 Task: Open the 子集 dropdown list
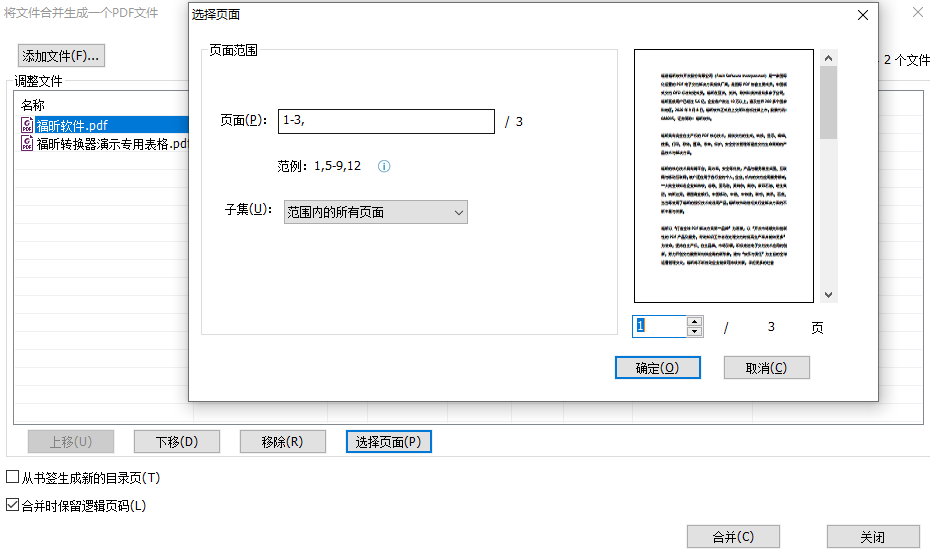click(x=375, y=212)
